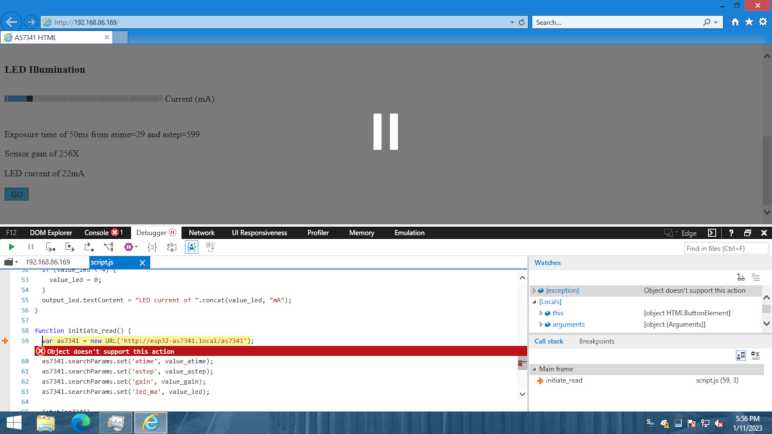Viewport: 772px width, 434px height.
Task: Click the add watch icon in Watches
Action: tap(741, 277)
